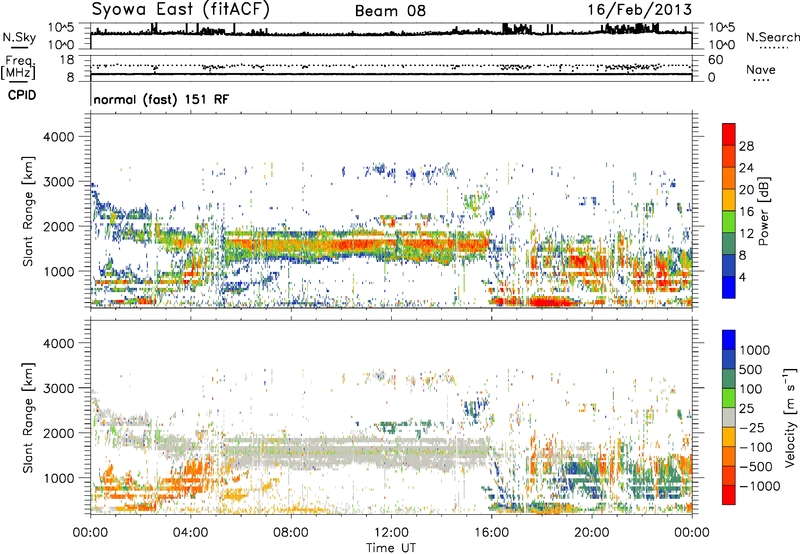Click the "Freq. [MHz]" axis label
Viewport: 800px width, 554px height.
19,67
